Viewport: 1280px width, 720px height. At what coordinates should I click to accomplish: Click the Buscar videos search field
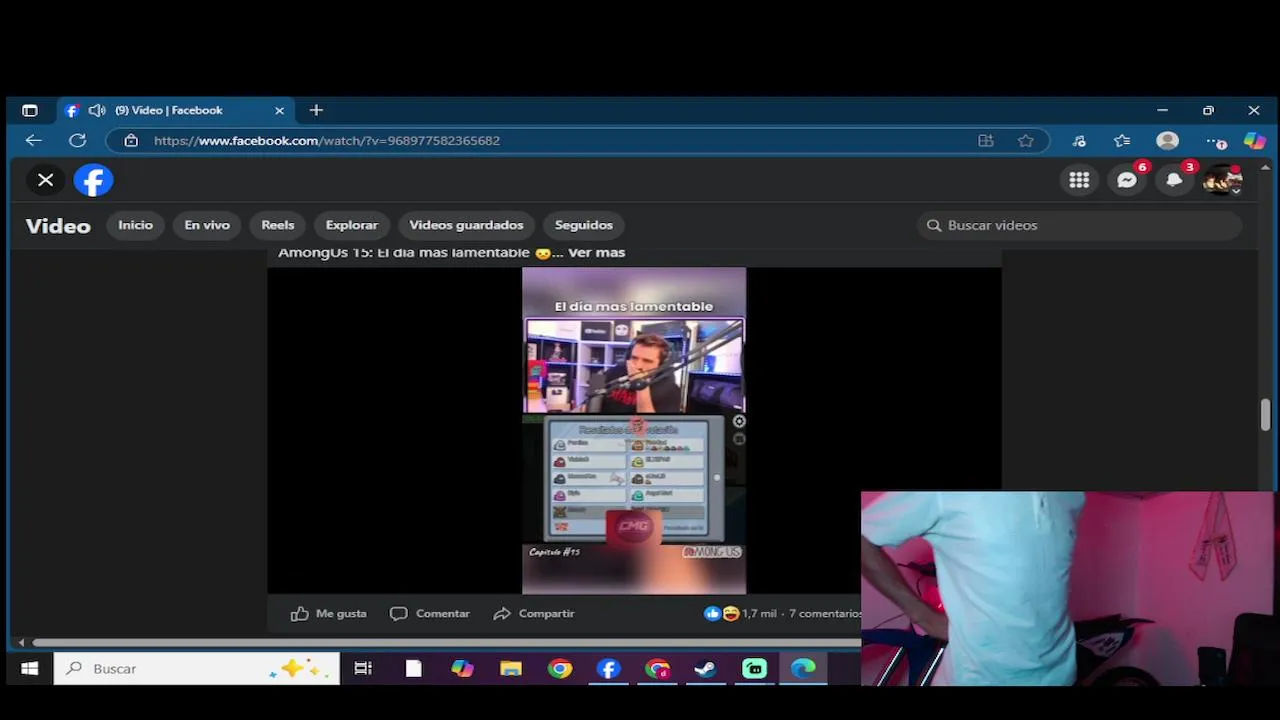1079,225
